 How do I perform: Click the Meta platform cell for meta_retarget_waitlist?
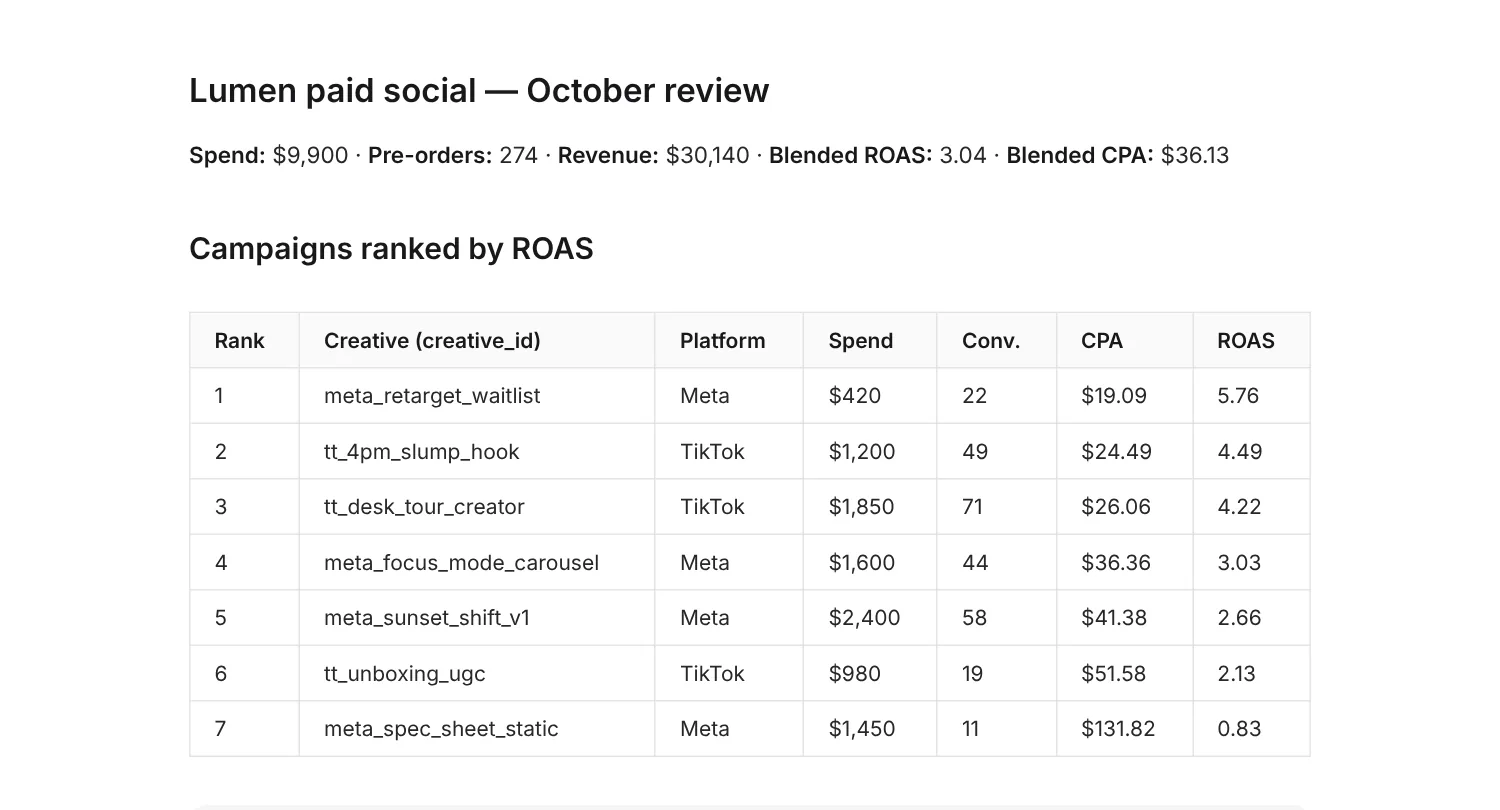point(729,396)
